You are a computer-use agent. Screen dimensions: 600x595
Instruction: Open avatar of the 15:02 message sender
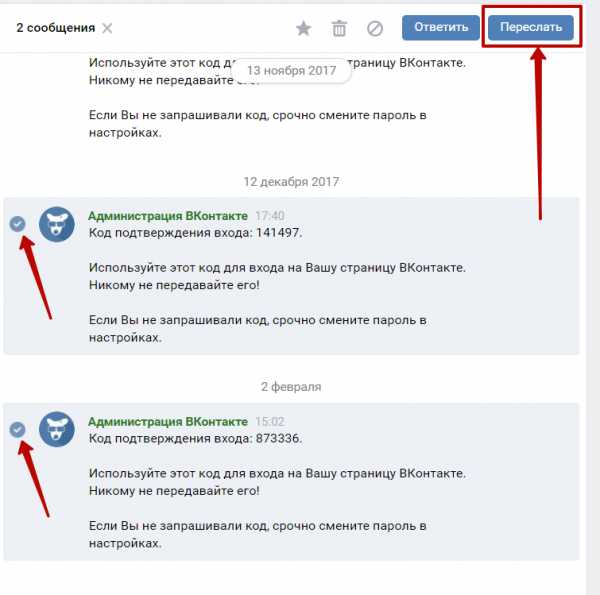[x=57, y=429]
